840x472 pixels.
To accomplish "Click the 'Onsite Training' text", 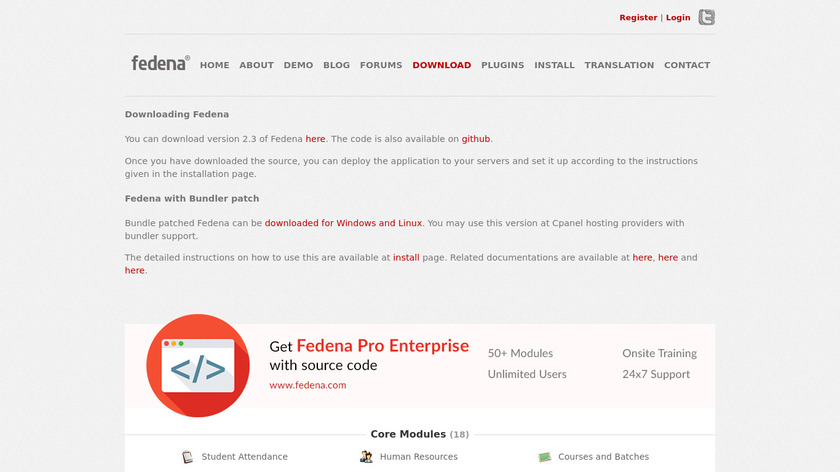I will click(659, 354).
